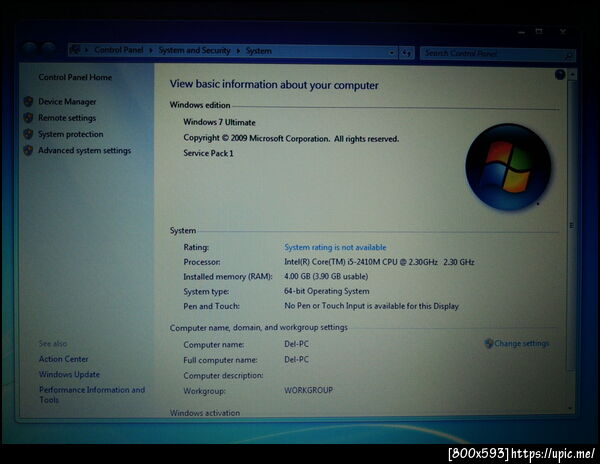Click Change settings link
Viewport: 600px width, 464px height.
[x=522, y=344]
